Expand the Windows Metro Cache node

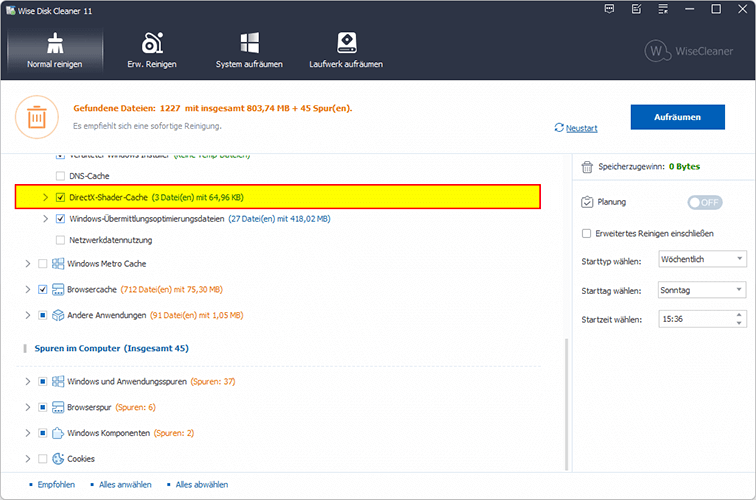tap(27, 264)
